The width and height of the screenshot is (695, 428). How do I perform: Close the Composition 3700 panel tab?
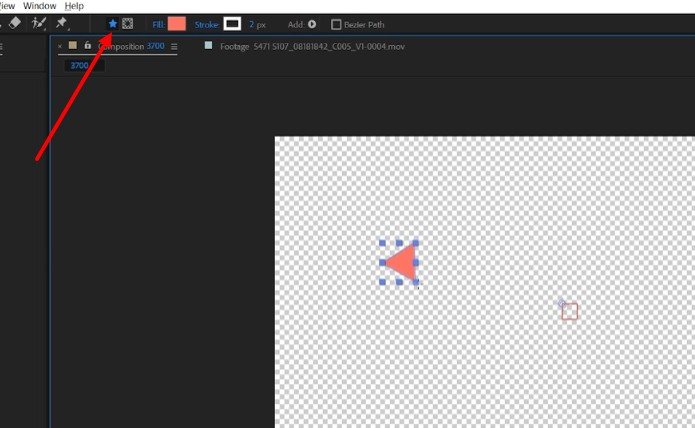pyautogui.click(x=60, y=46)
